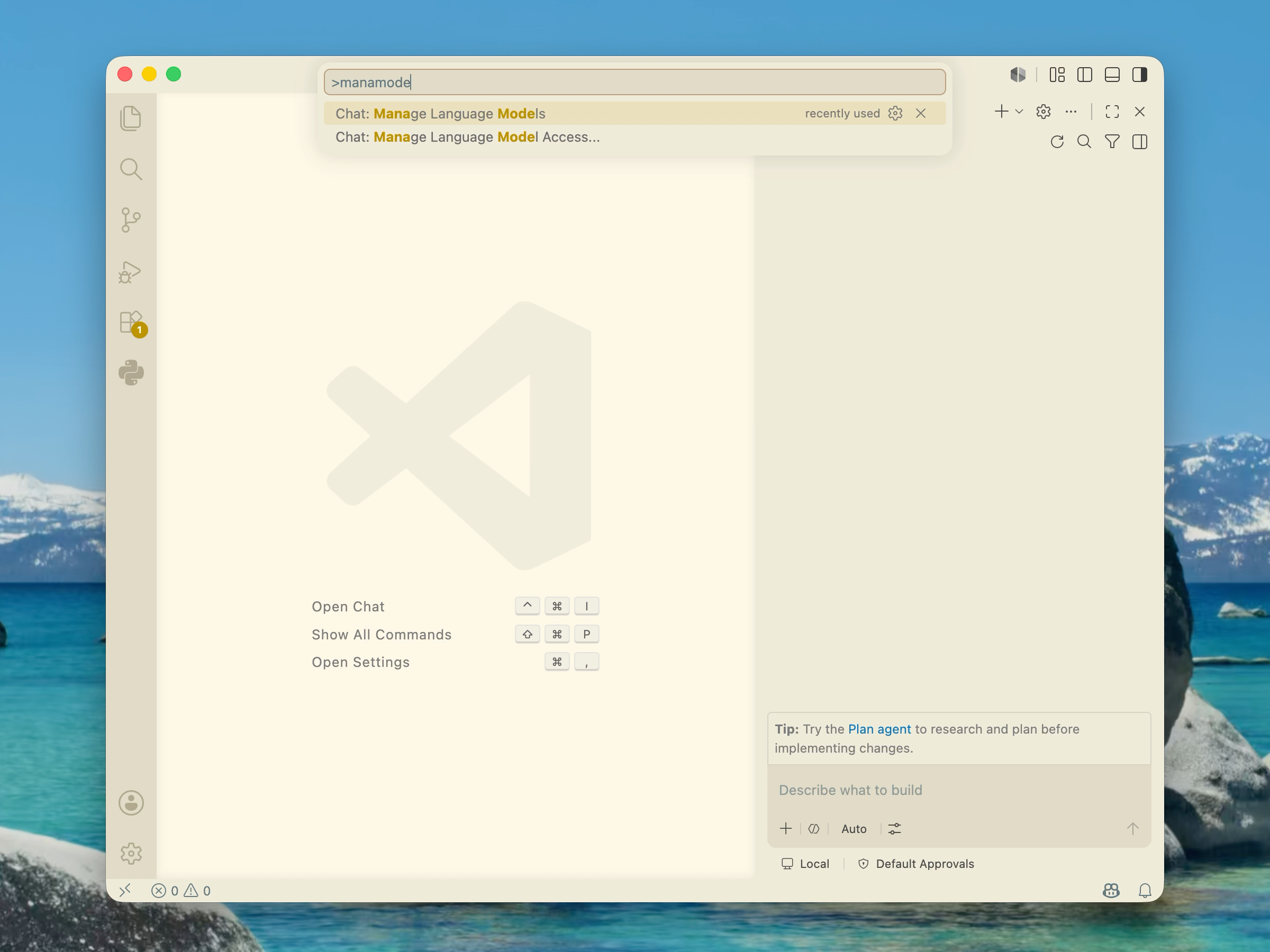The height and width of the screenshot is (952, 1270).
Task: Add context with the plus button
Action: [x=785, y=829]
